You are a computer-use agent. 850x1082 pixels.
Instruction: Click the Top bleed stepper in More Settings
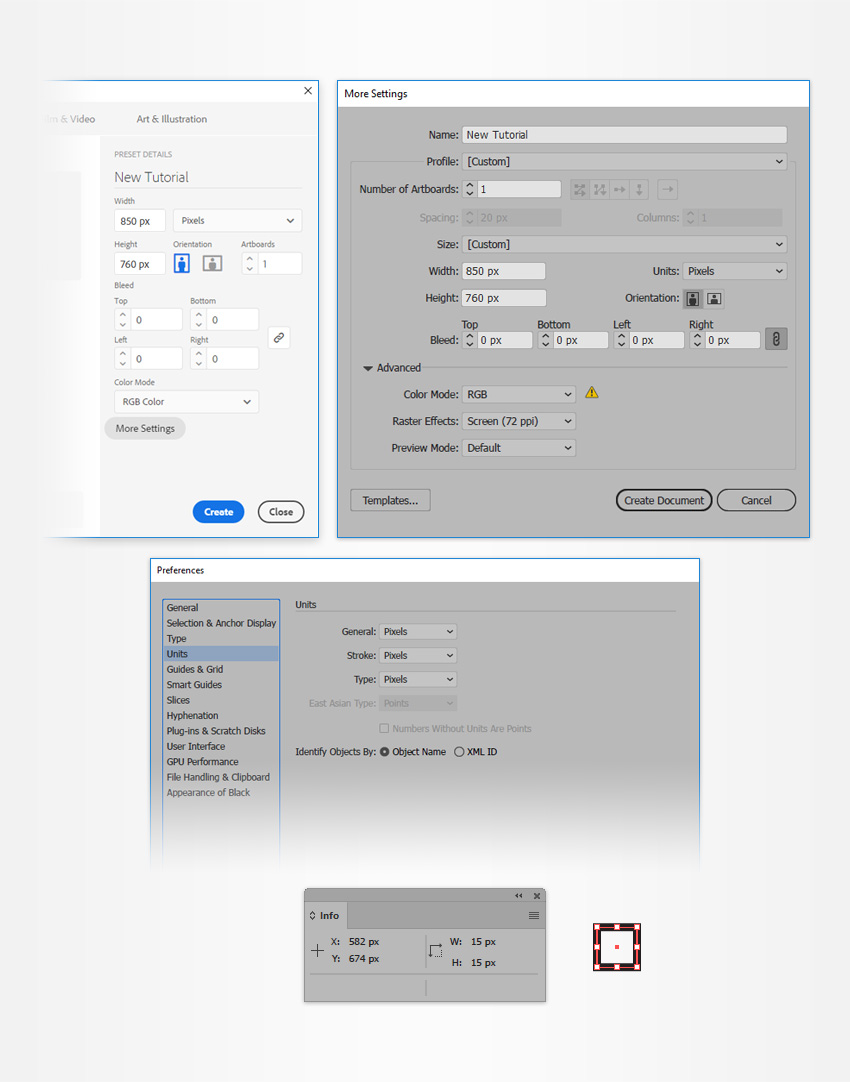pyautogui.click(x=470, y=340)
